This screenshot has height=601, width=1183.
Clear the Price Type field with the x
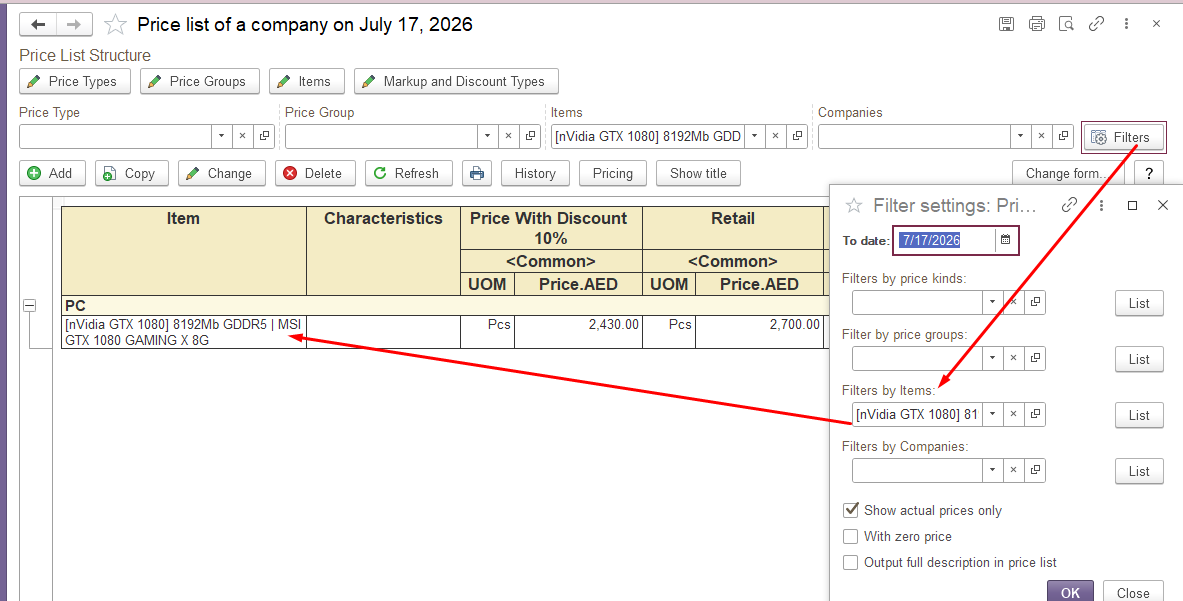[x=243, y=136]
